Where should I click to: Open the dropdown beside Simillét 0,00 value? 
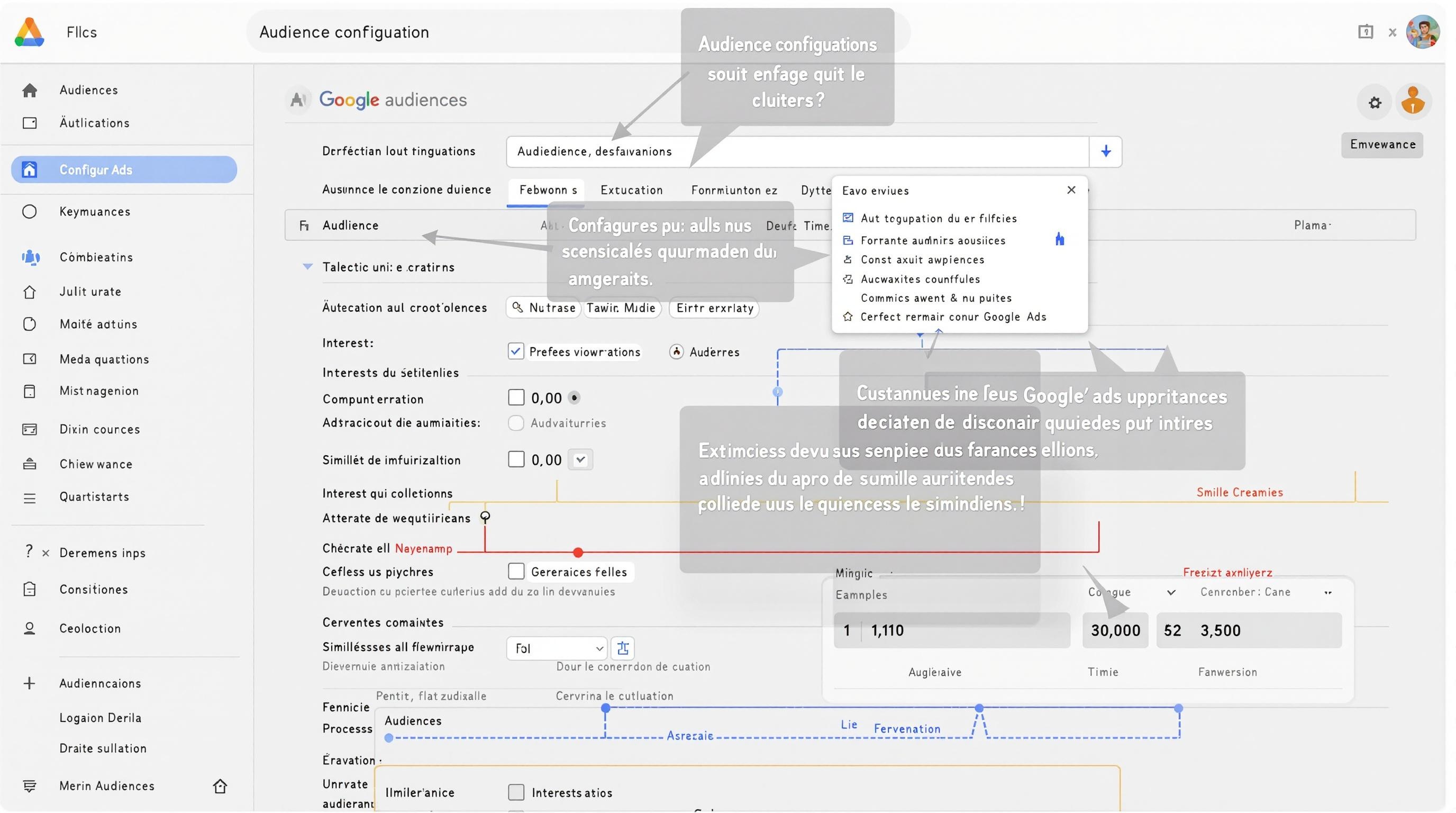click(580, 459)
